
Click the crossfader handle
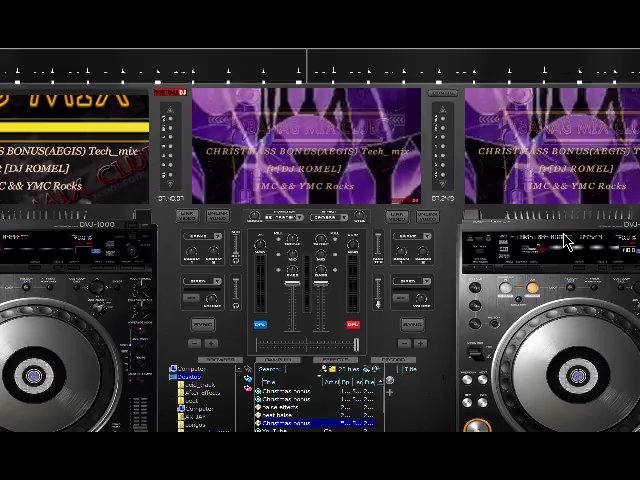(356, 344)
